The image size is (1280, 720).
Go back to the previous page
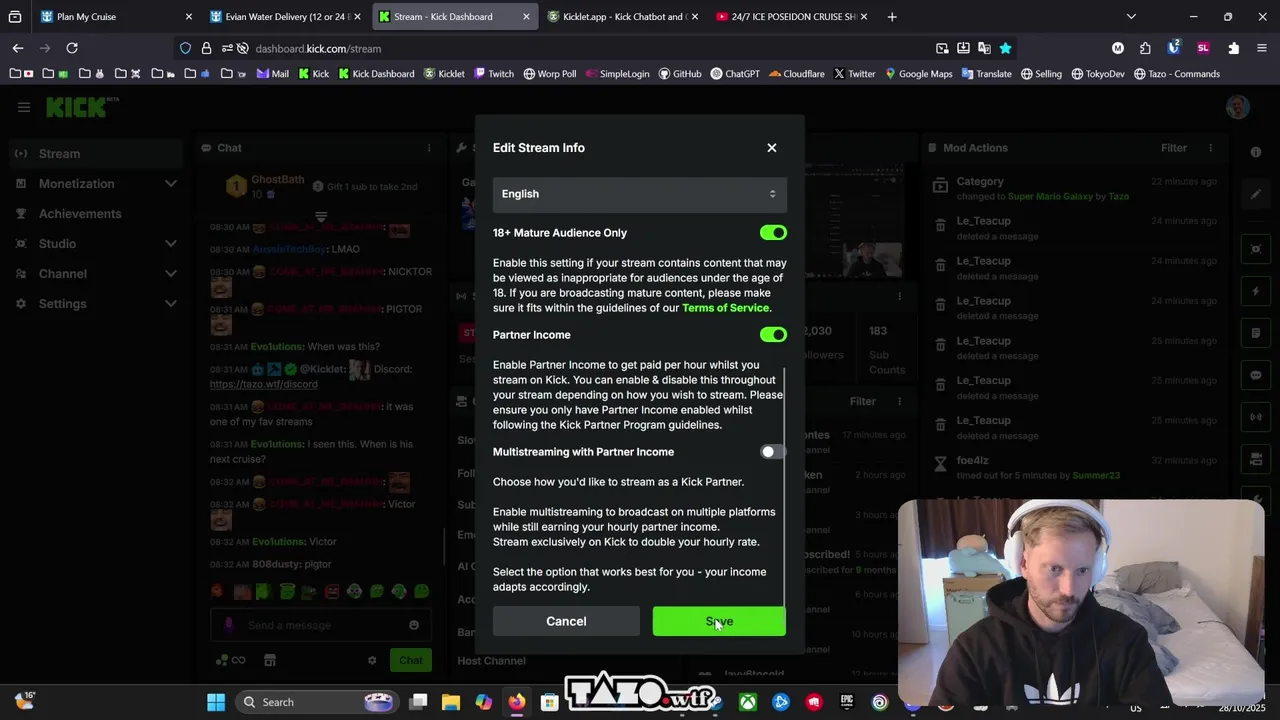click(x=18, y=48)
